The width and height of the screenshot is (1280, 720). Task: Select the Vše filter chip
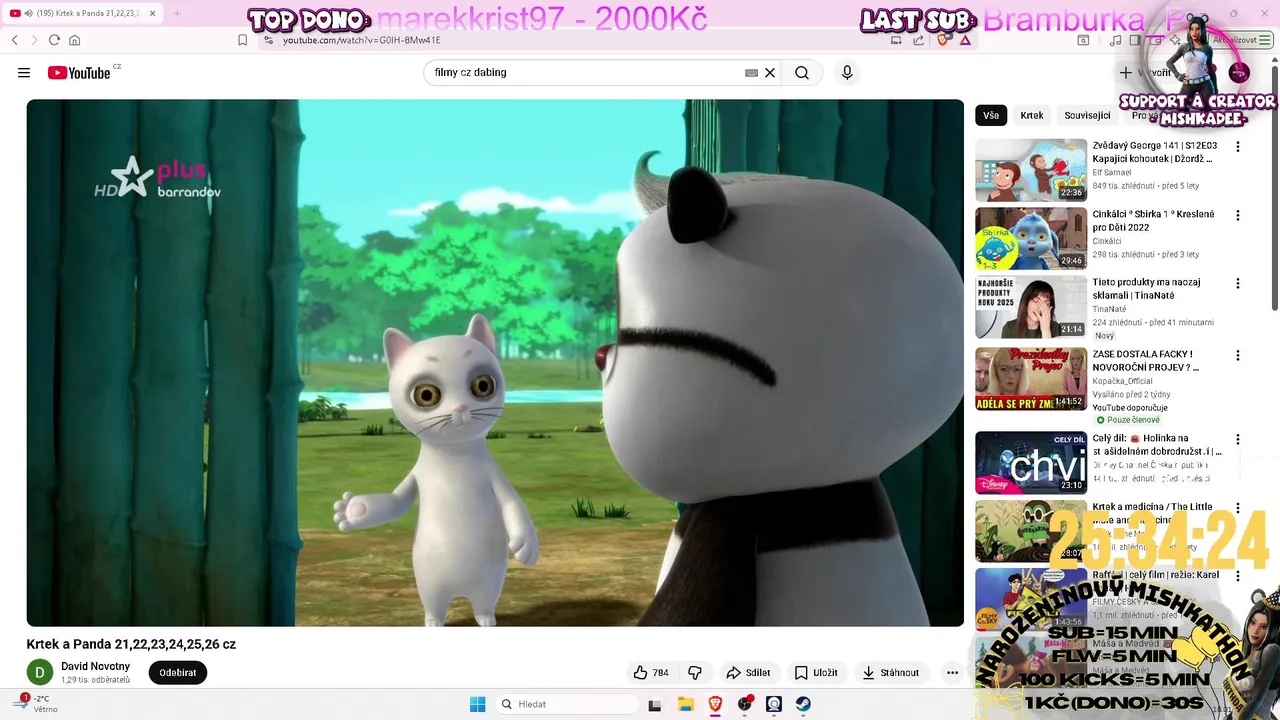tap(991, 115)
